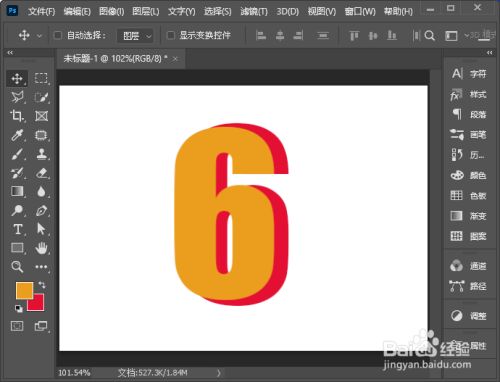The width and height of the screenshot is (500, 382).
Task: Activate the Type tool
Action: click(x=17, y=229)
